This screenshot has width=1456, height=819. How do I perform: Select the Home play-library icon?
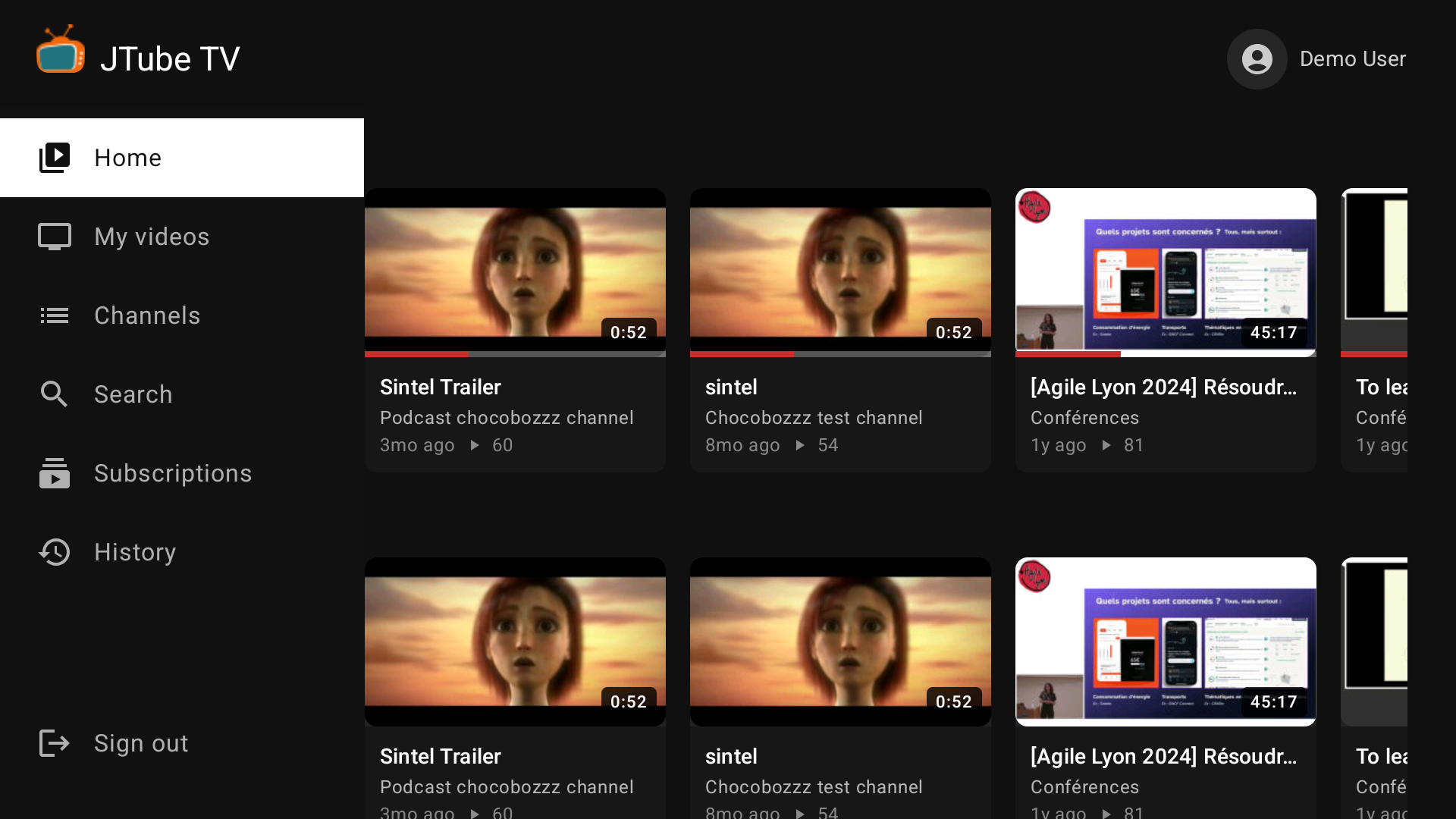pos(55,158)
